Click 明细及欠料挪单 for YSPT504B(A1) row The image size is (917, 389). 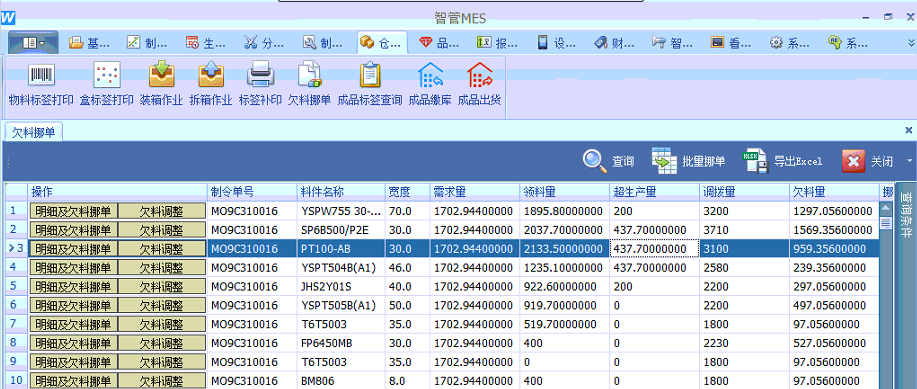pyautogui.click(x=73, y=268)
